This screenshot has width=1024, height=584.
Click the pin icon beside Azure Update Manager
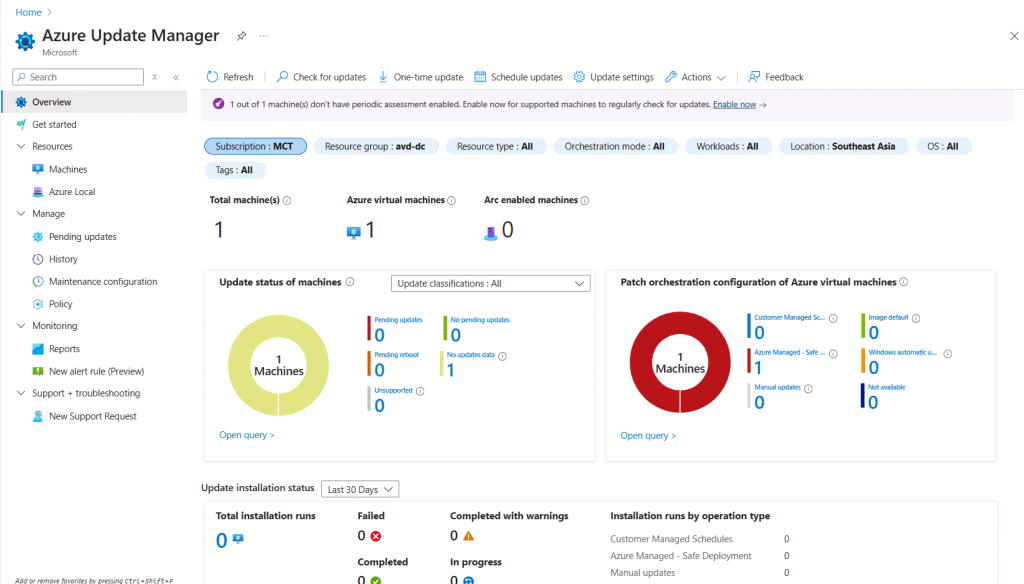pos(241,36)
